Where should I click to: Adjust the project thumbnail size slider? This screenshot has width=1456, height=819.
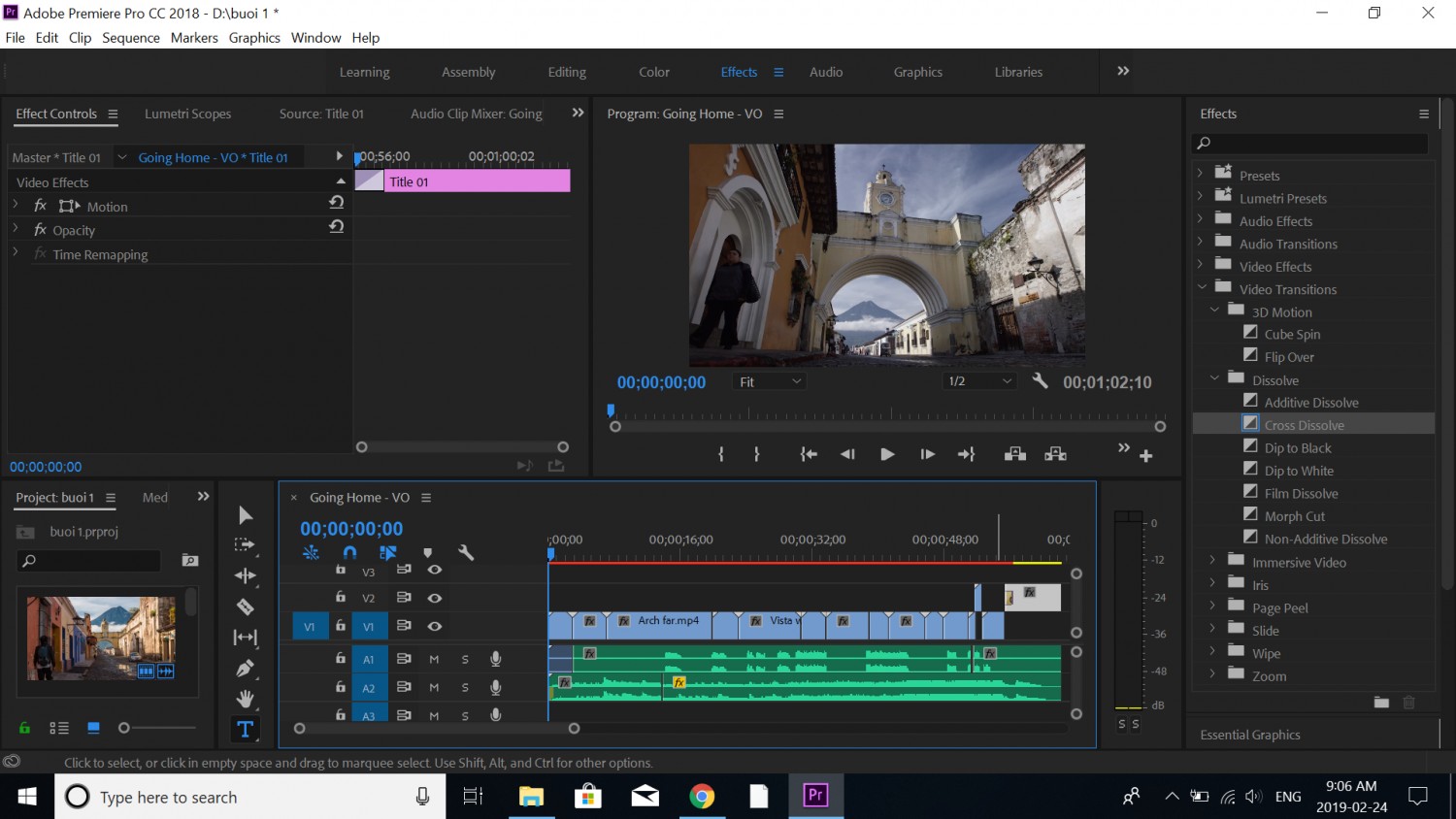[124, 728]
